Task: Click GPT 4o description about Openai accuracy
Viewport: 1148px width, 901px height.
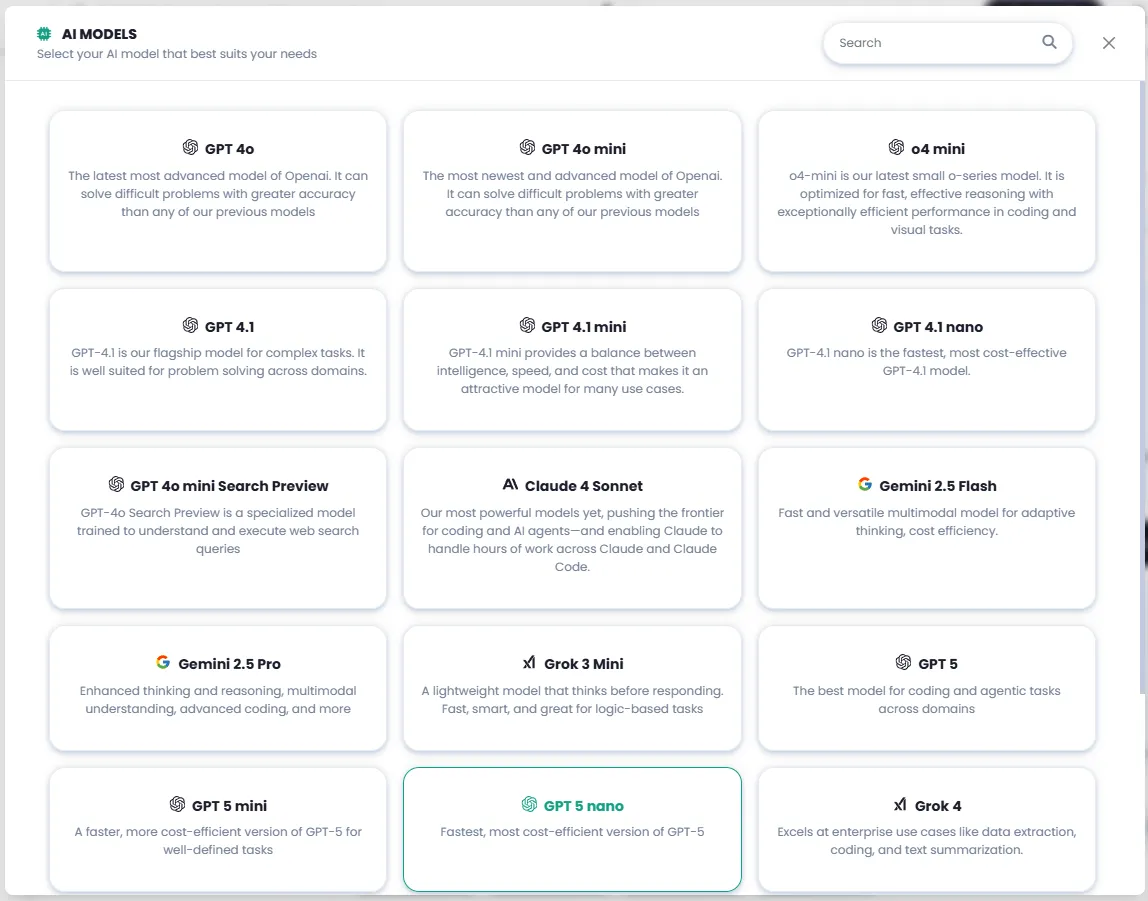Action: tap(217, 194)
